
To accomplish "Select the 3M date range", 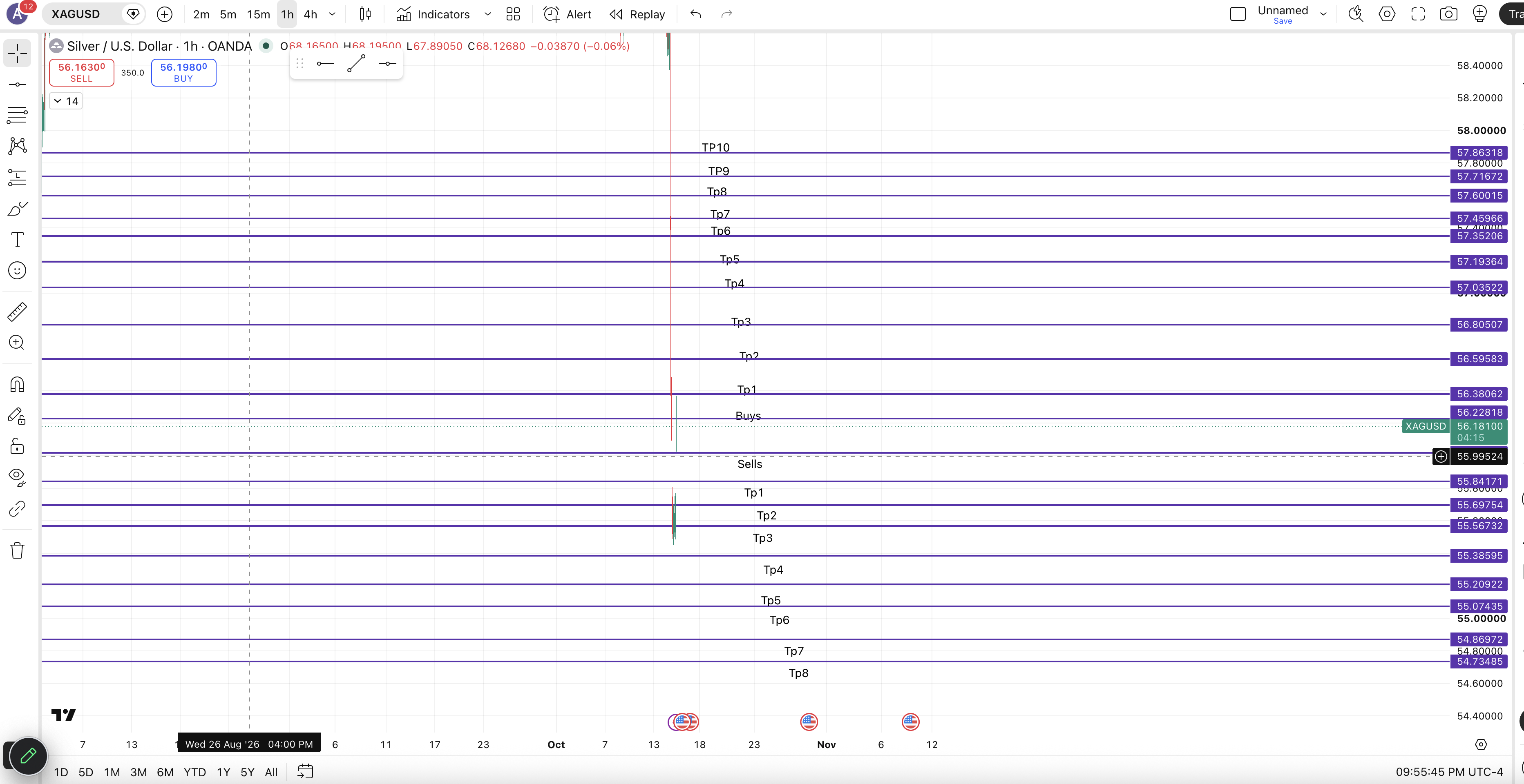I will 139,772.
